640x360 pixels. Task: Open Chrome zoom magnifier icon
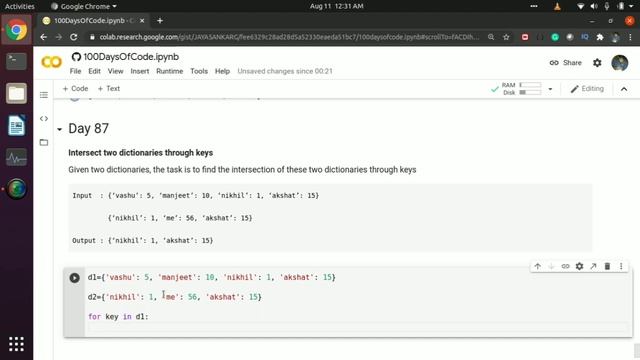pyautogui.click(x=491, y=37)
